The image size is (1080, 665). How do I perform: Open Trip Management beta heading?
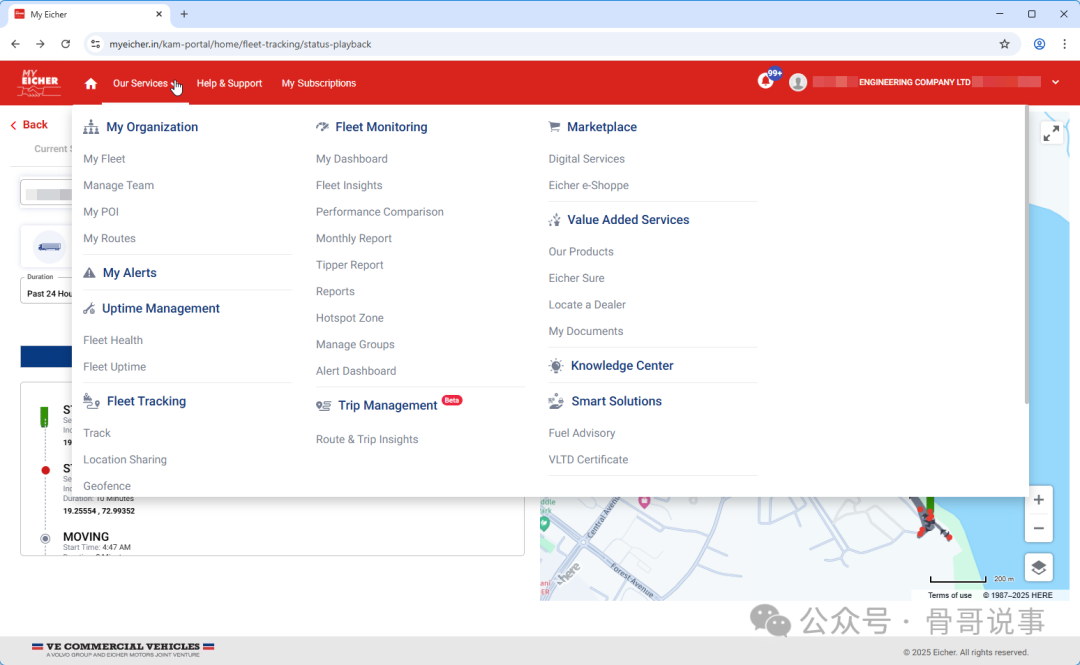tap(388, 405)
